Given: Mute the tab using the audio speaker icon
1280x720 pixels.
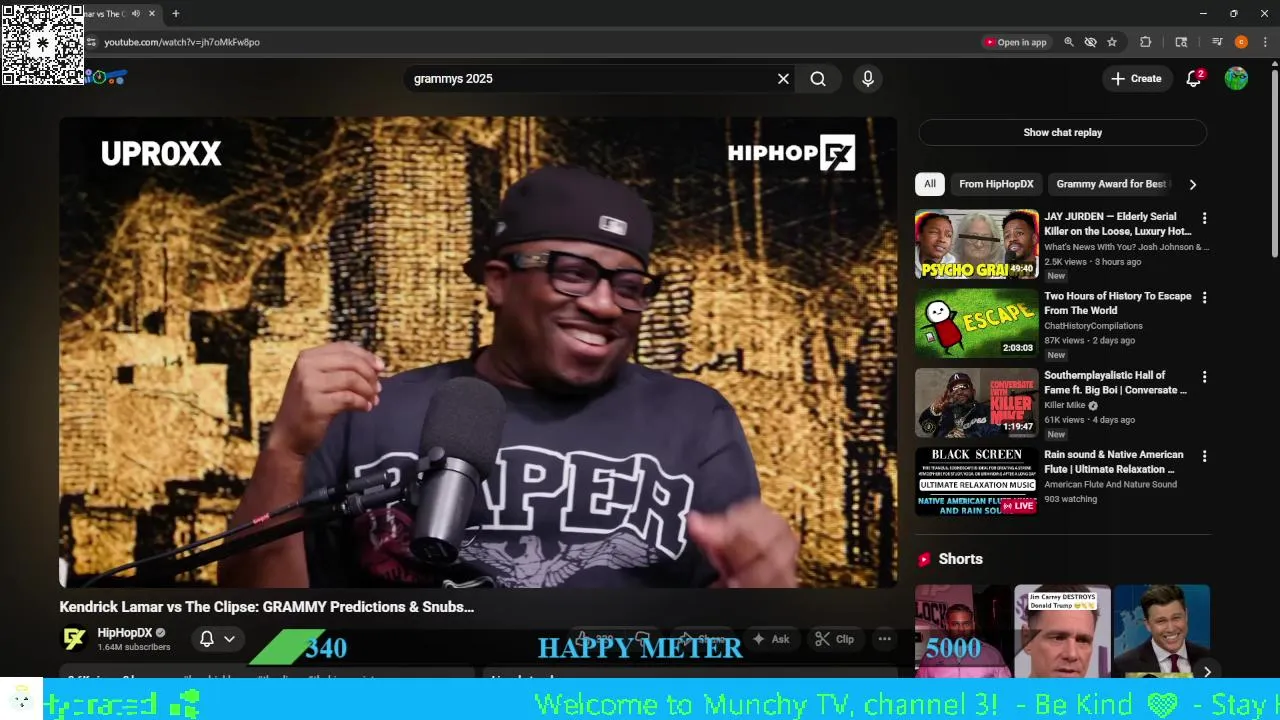Looking at the screenshot, I should 136,14.
